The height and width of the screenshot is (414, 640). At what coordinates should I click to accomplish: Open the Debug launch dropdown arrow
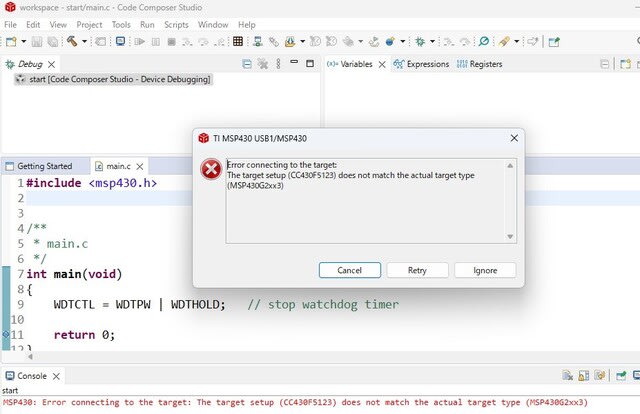(432, 42)
